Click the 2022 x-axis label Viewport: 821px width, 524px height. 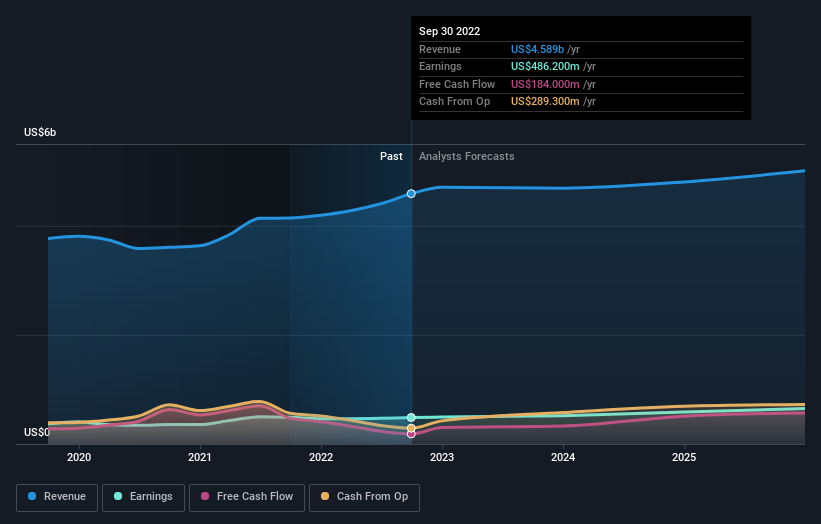point(321,457)
